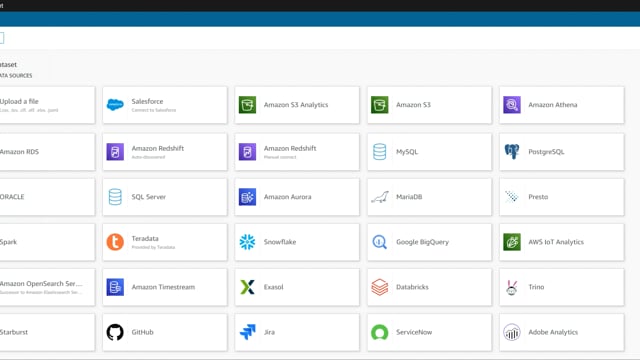Select the Snowflake logo icon
The height and width of the screenshot is (360, 640).
[x=247, y=242]
